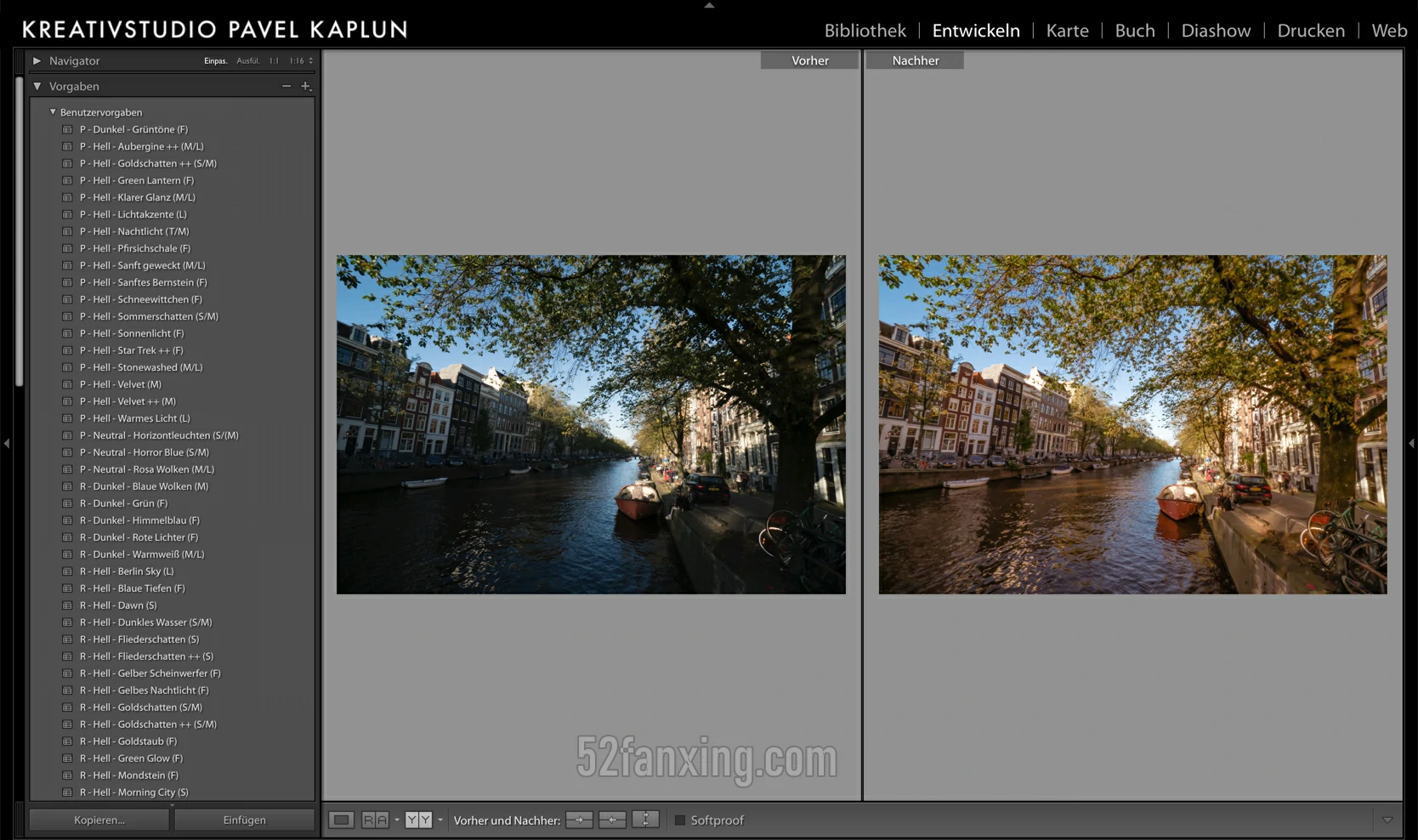Click preset icon beside R - Dunkel - Grün (F)
Image resolution: width=1418 pixels, height=840 pixels.
point(67,503)
